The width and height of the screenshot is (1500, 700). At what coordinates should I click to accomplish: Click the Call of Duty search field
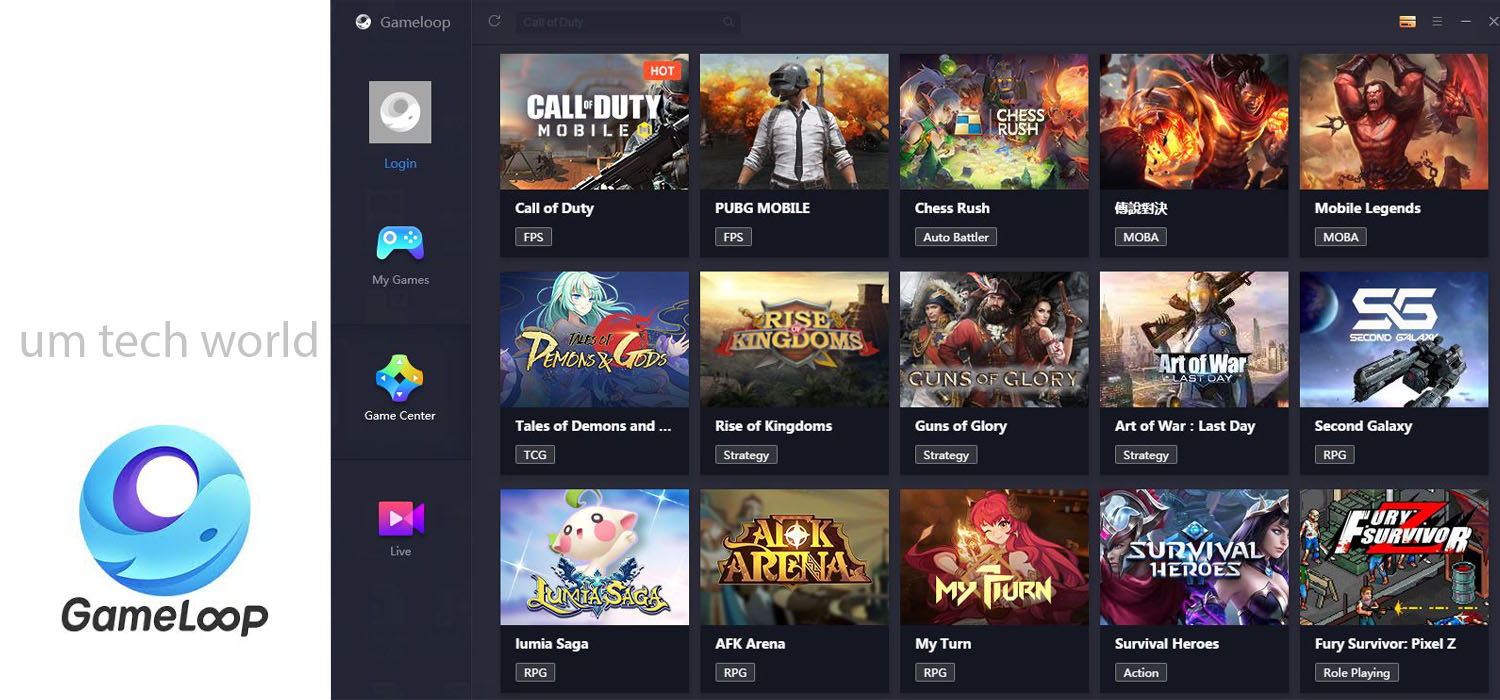point(628,22)
